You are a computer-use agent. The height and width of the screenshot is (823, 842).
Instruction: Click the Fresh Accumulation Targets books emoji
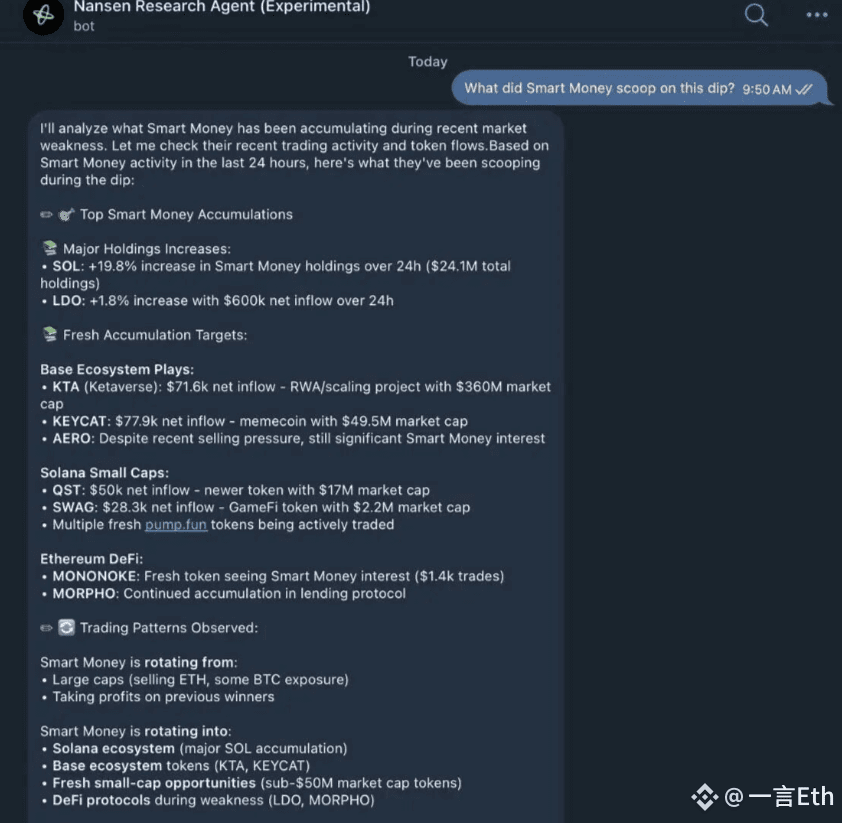click(49, 334)
